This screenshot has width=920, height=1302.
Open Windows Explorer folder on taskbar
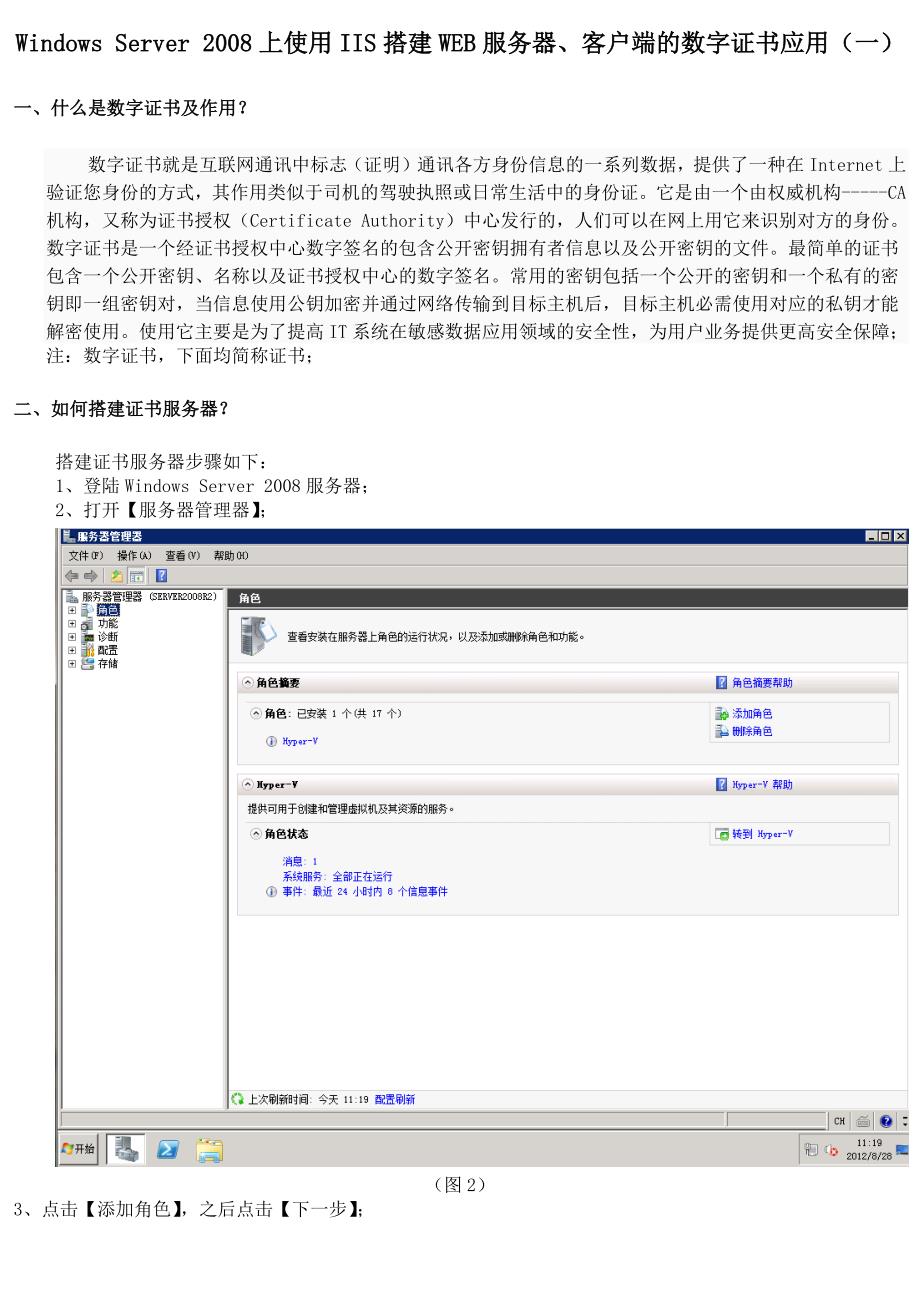tap(209, 1150)
